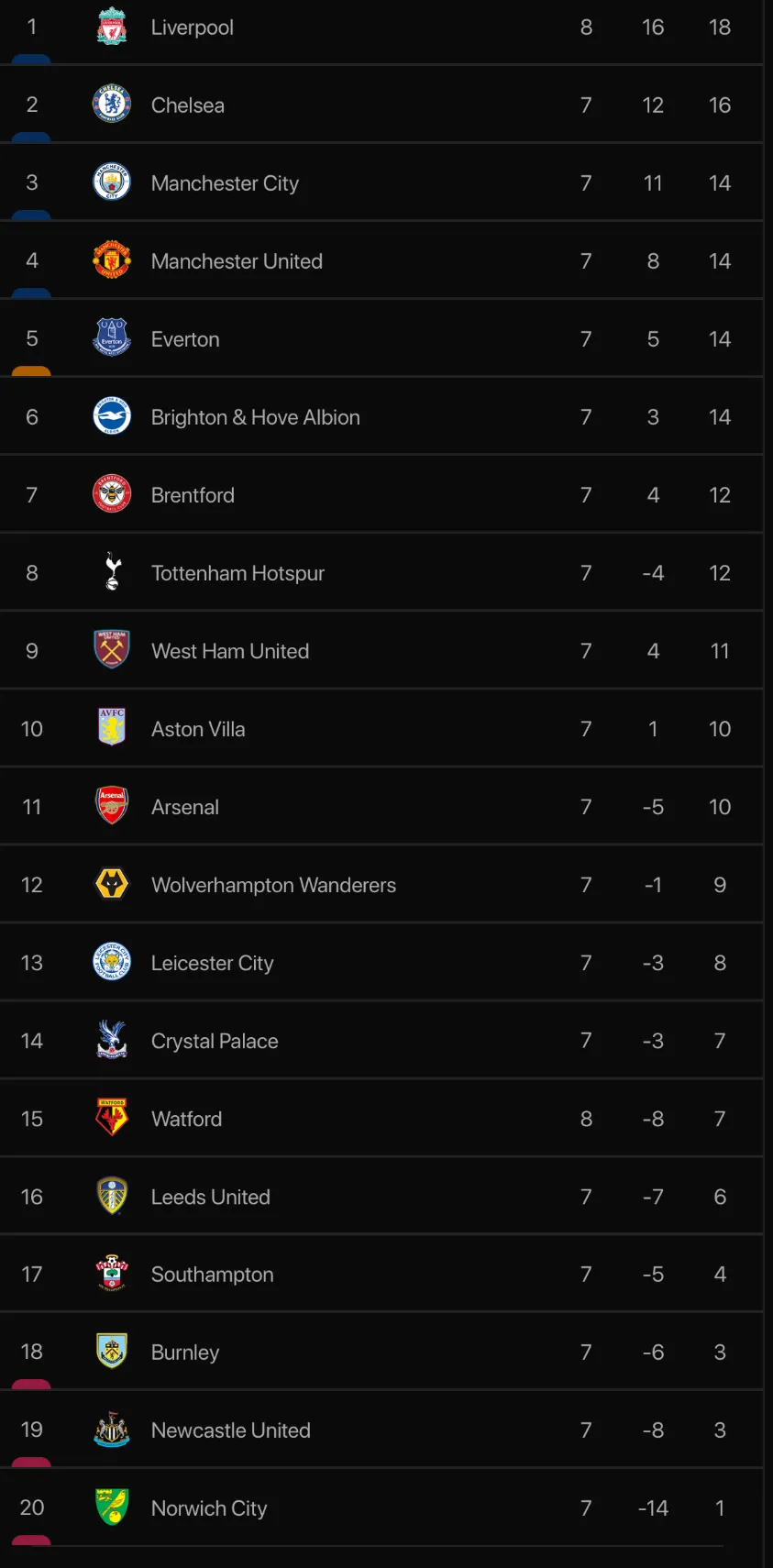This screenshot has height=1568, width=773.
Task: Click the Leicester City team name
Action: [x=212, y=963]
